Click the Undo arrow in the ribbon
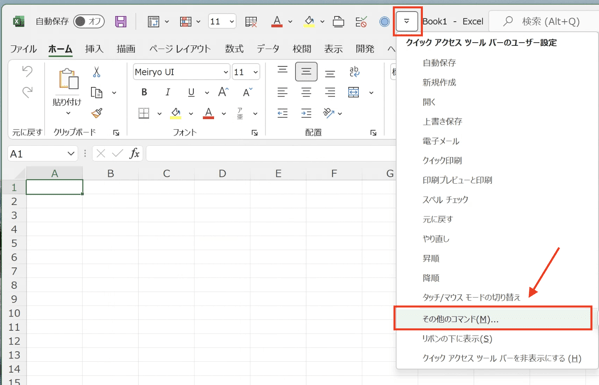599x385 pixels. [27, 71]
